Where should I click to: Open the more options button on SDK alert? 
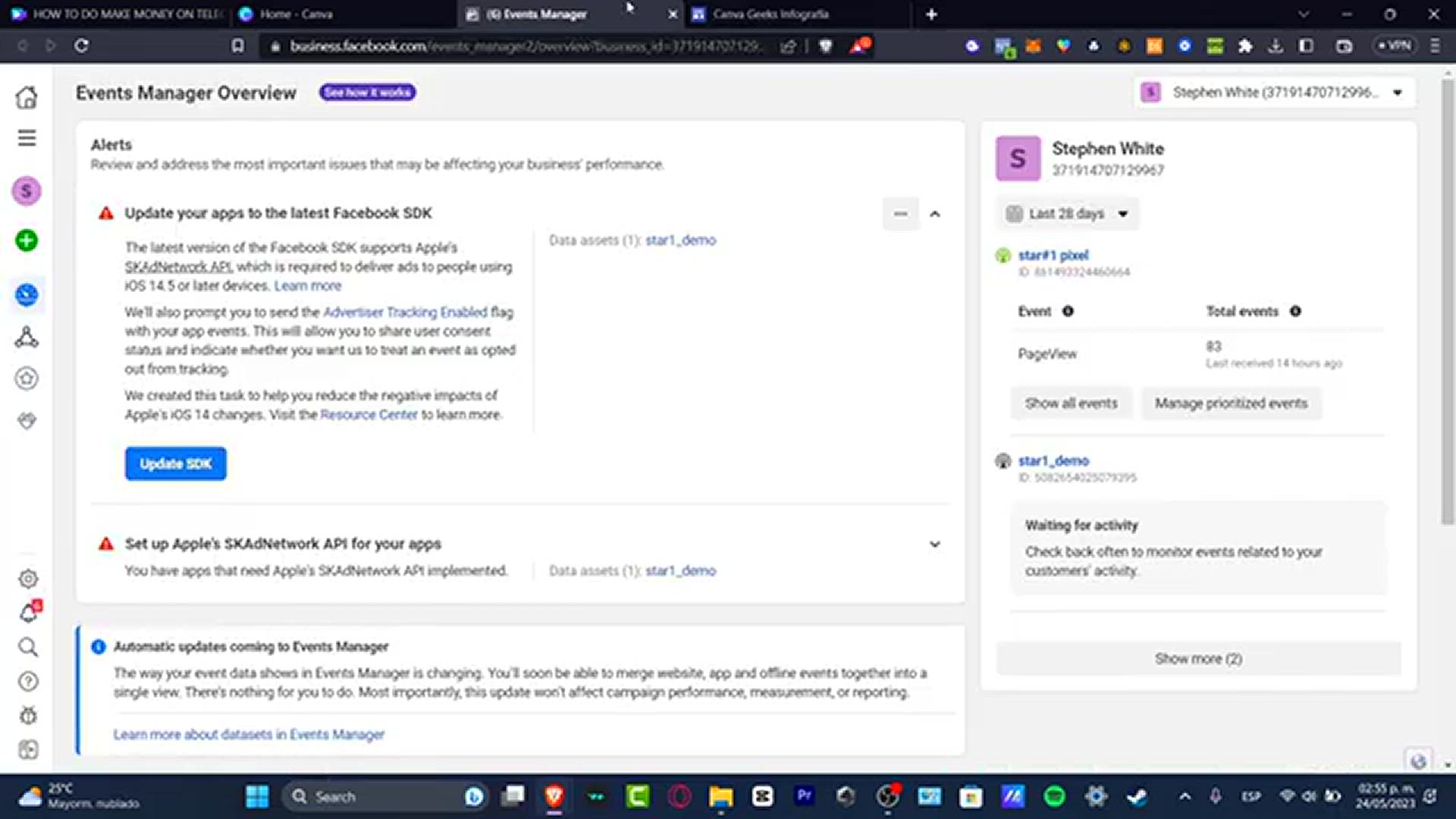[900, 214]
